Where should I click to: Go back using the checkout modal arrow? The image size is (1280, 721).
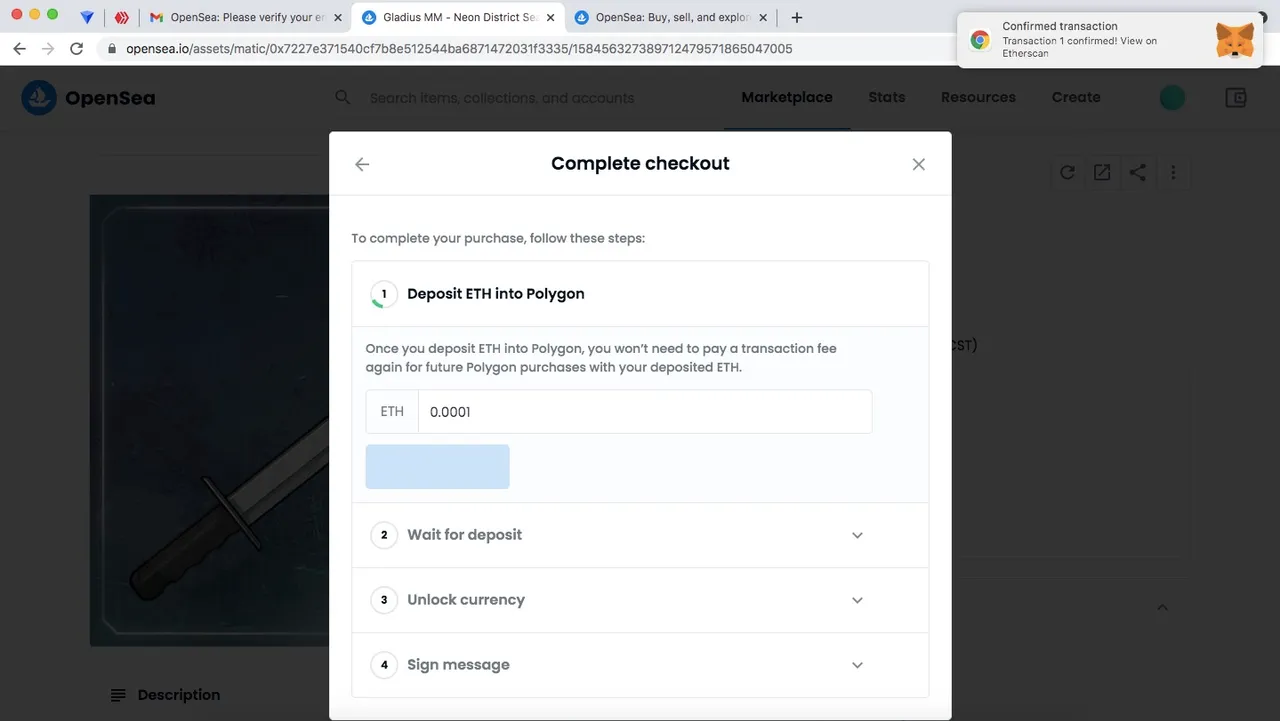click(362, 165)
